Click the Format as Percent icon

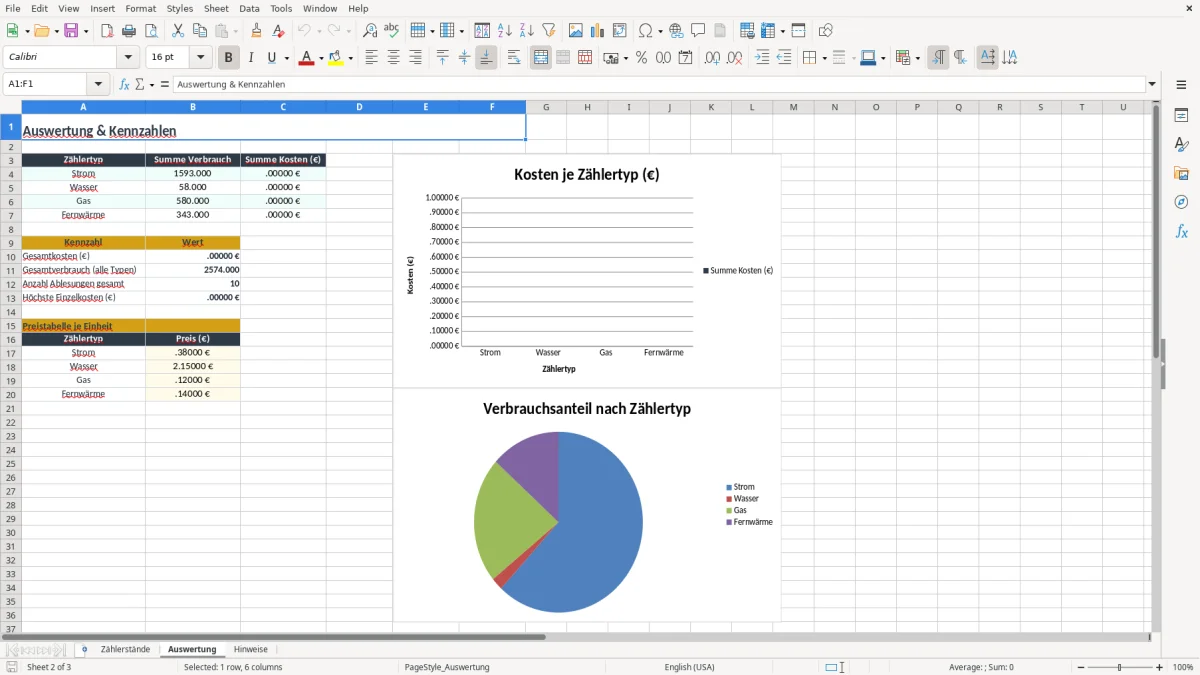(642, 58)
